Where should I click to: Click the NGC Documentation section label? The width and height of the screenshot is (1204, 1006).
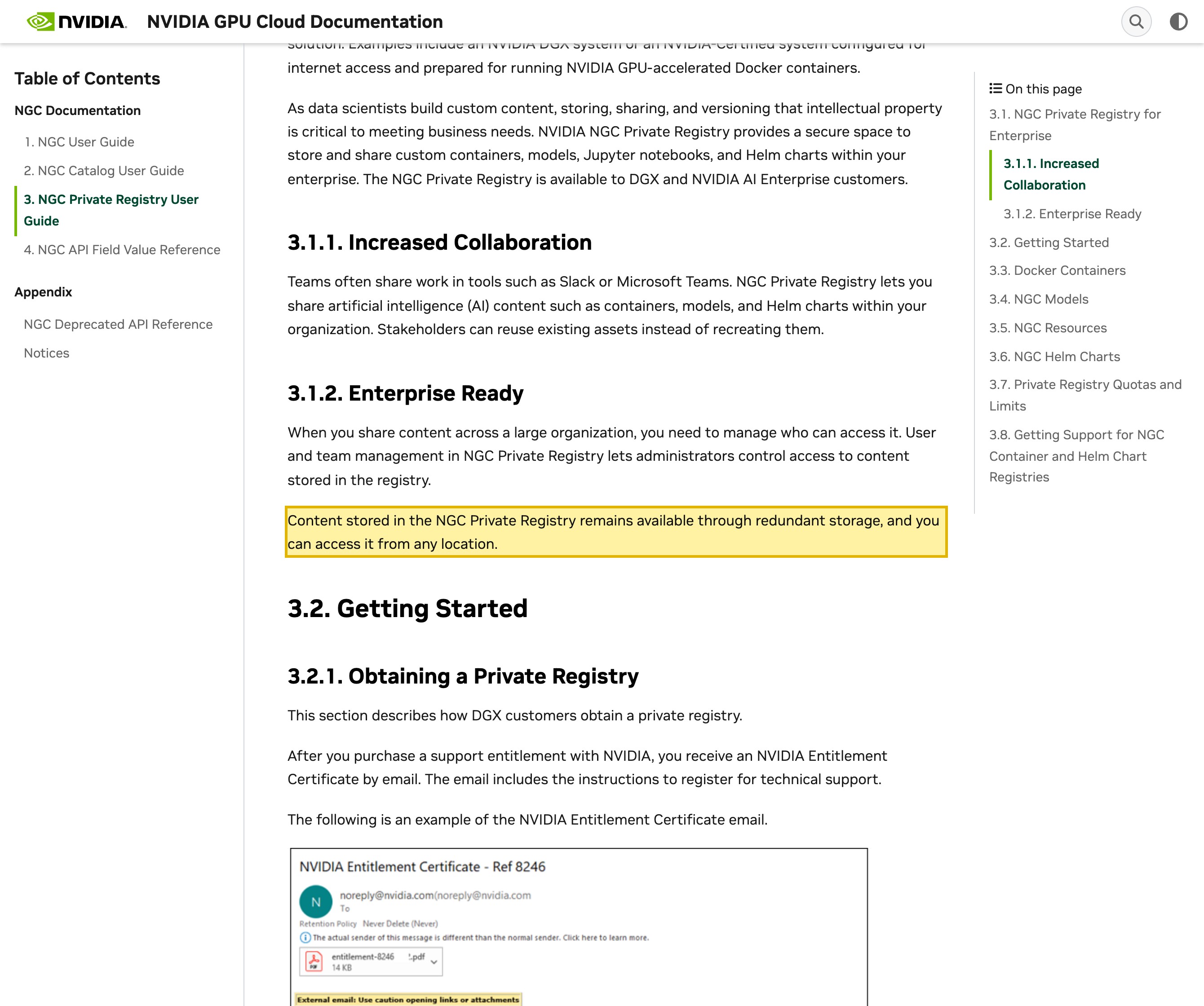click(x=77, y=110)
